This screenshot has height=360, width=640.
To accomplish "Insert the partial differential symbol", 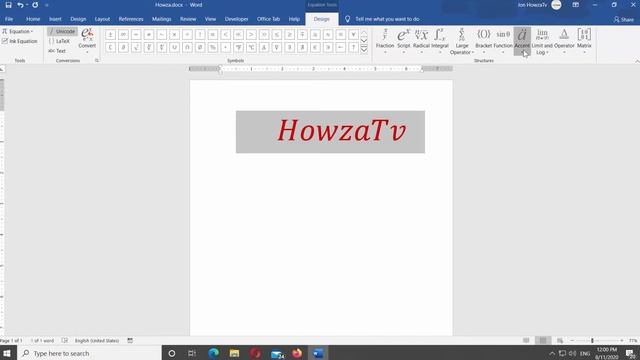I will click(x=123, y=47).
